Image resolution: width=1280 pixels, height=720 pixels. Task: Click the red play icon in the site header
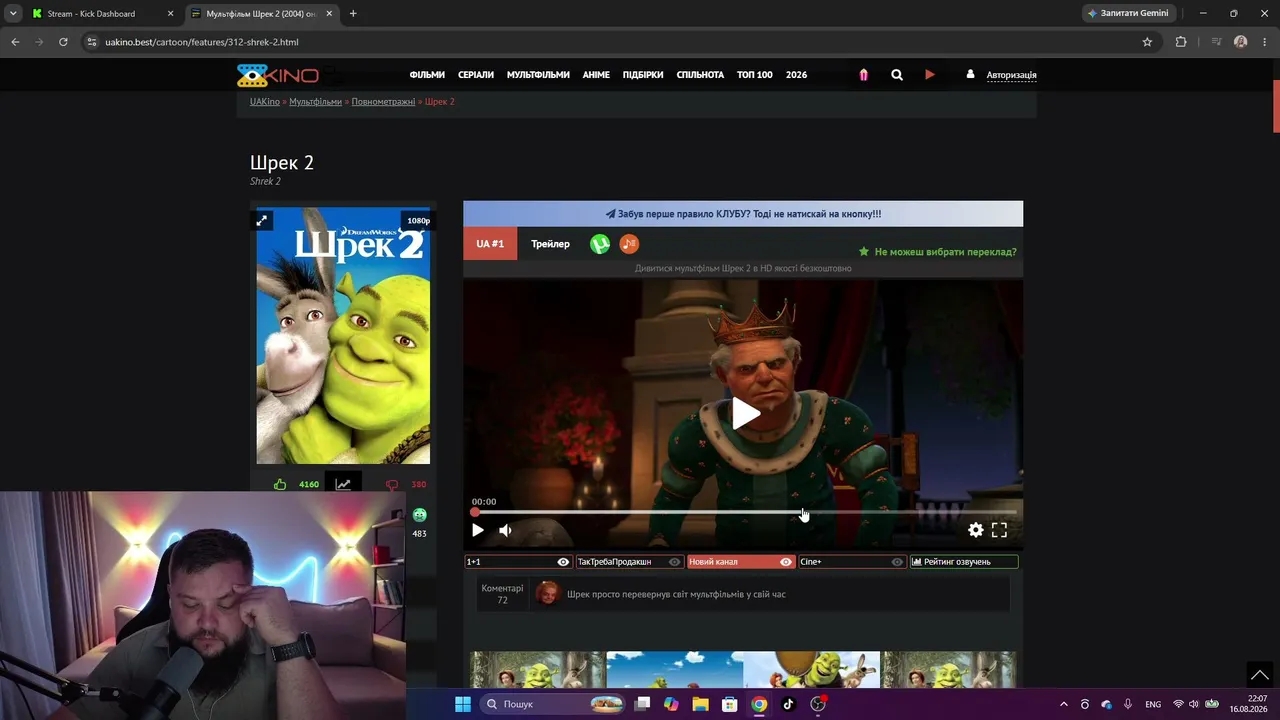pos(930,74)
